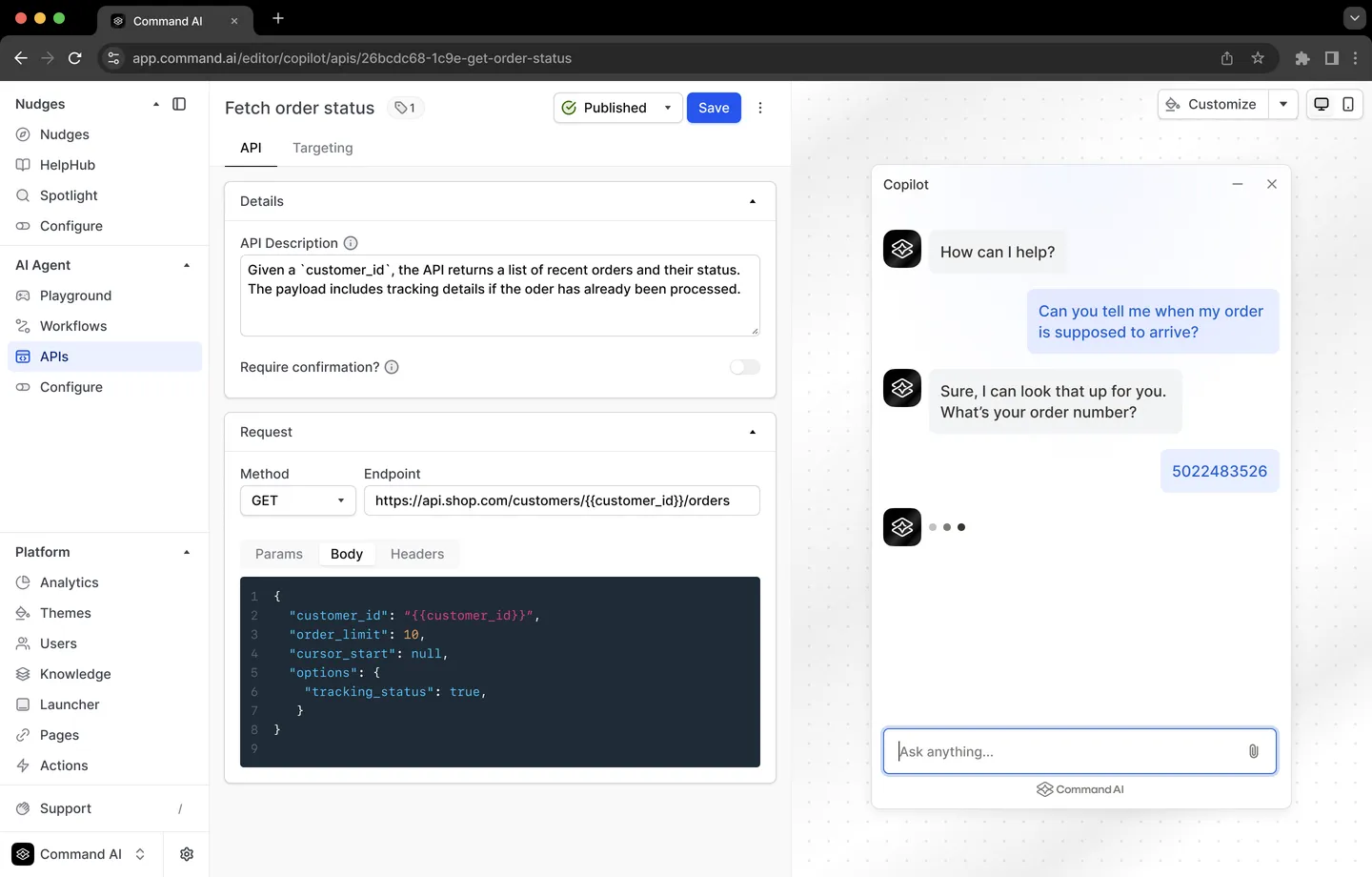
Task: Click the Save button
Action: 714,108
